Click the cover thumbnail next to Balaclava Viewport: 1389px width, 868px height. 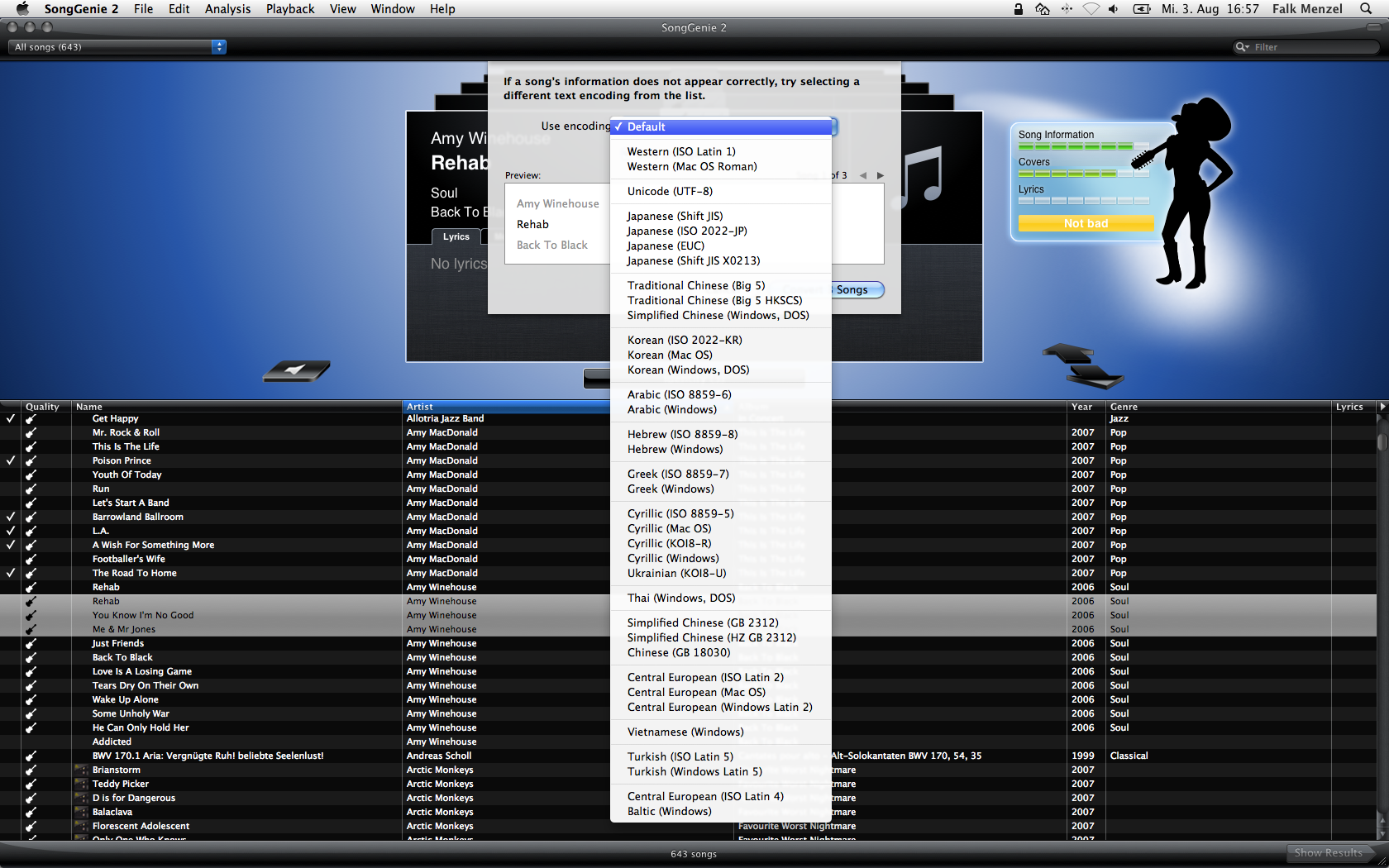tap(81, 813)
